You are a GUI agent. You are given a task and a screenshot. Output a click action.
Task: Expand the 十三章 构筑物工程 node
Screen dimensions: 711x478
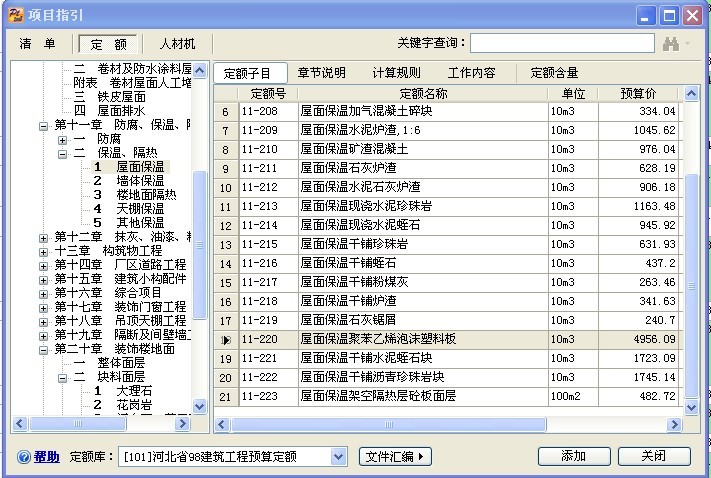pyautogui.click(x=44, y=252)
